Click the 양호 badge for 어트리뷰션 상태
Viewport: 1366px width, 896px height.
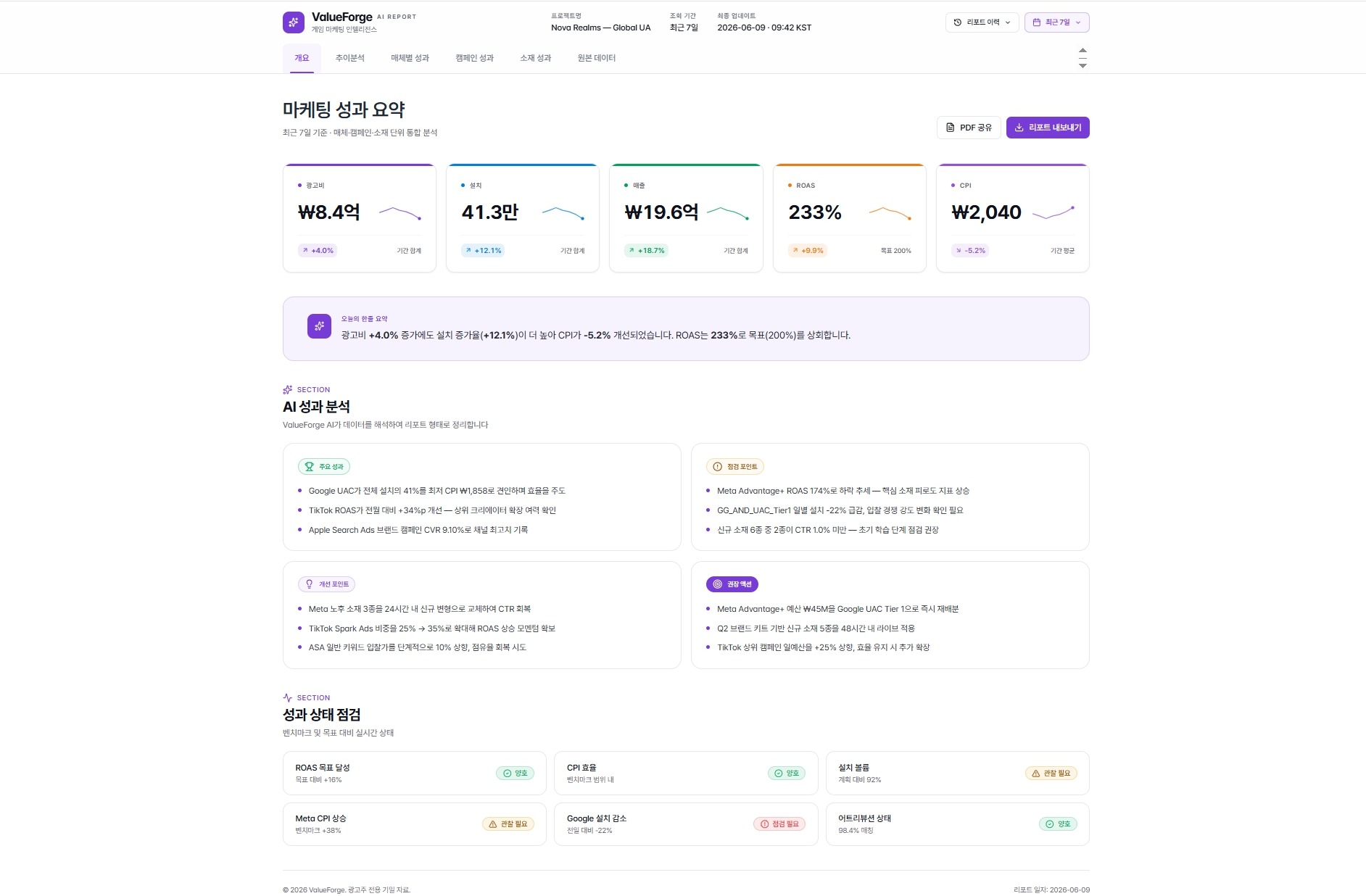point(1058,824)
